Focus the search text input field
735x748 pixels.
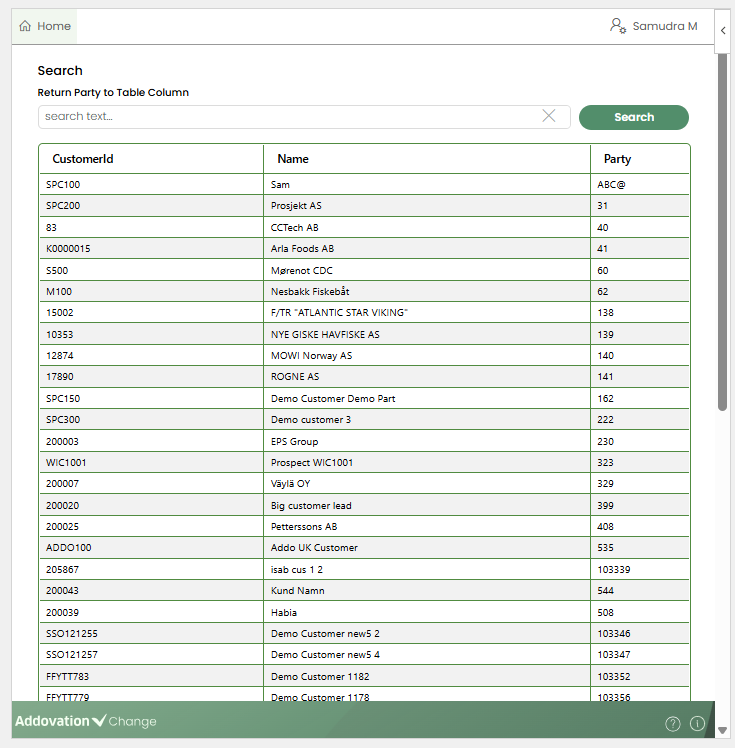(288, 117)
